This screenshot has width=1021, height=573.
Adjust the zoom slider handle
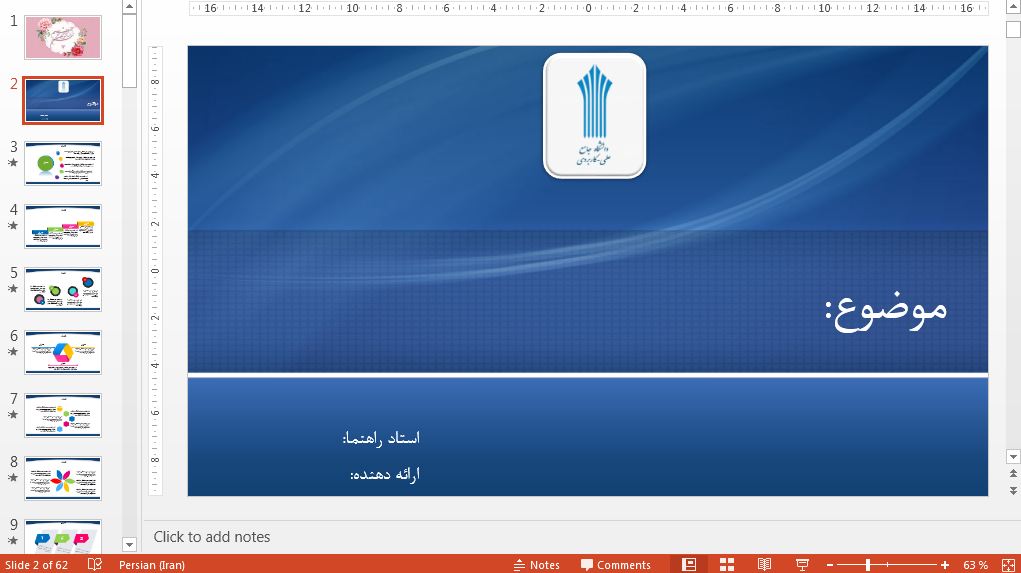point(868,565)
